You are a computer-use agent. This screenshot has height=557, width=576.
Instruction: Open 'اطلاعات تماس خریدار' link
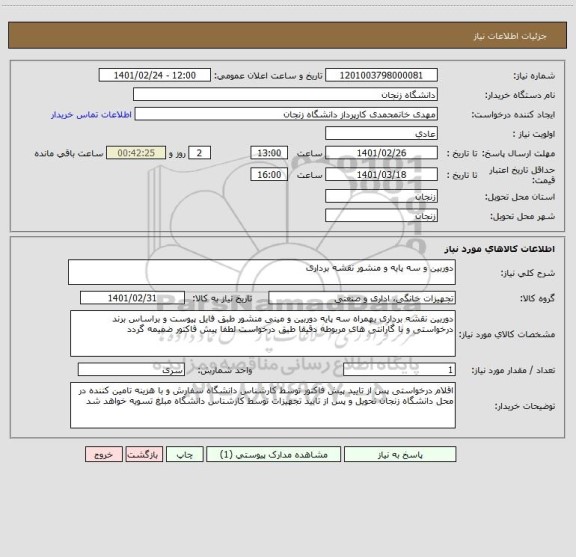[91, 115]
